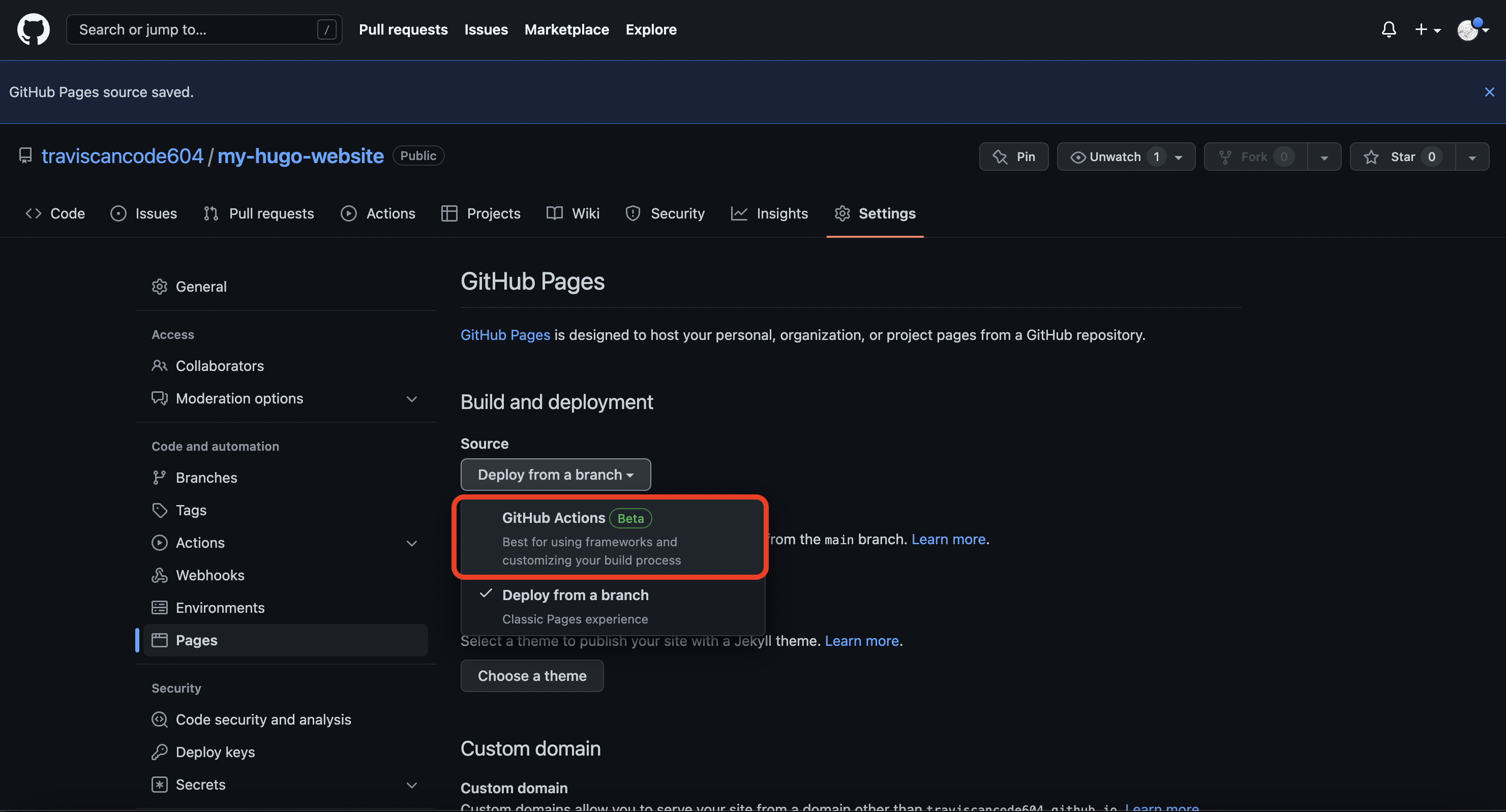Select 'Deploy from a branch' menu option

click(x=612, y=606)
